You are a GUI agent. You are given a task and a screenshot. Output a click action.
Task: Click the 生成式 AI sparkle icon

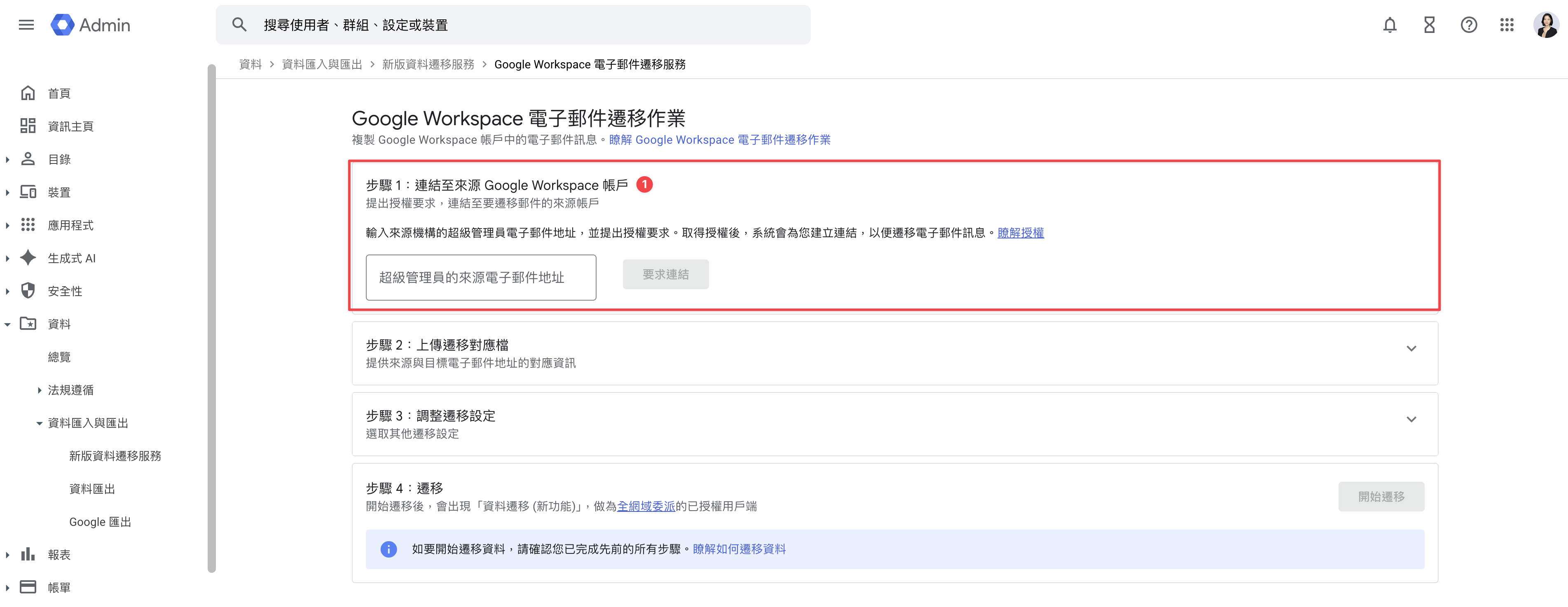click(x=28, y=257)
